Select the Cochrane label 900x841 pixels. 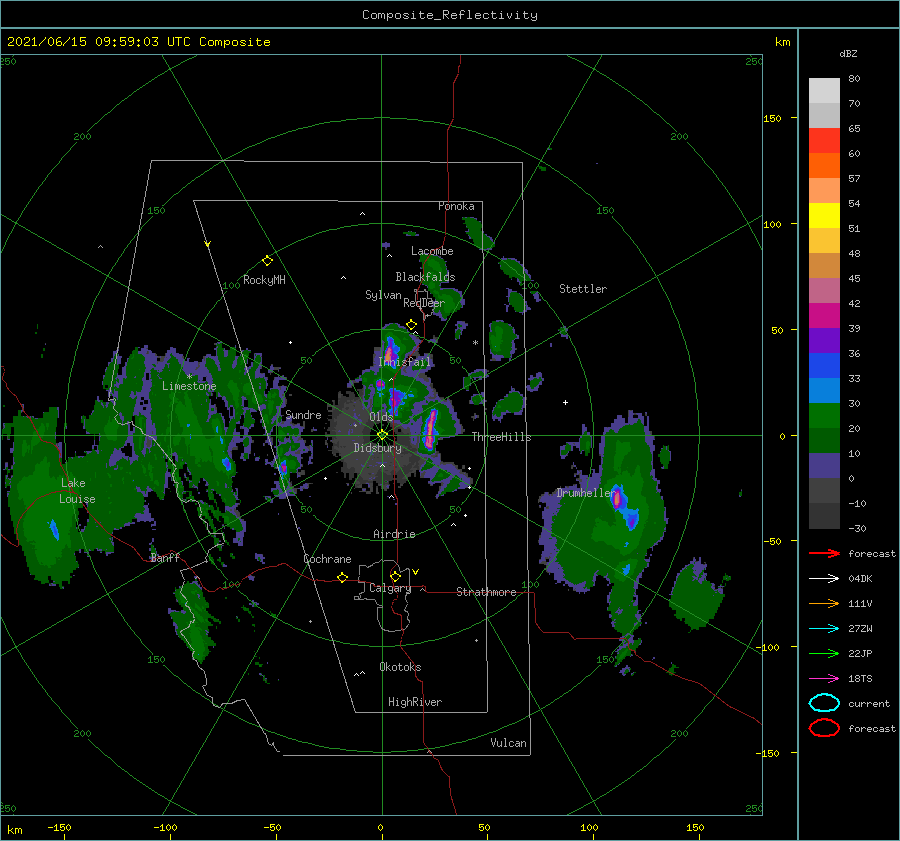[327, 559]
